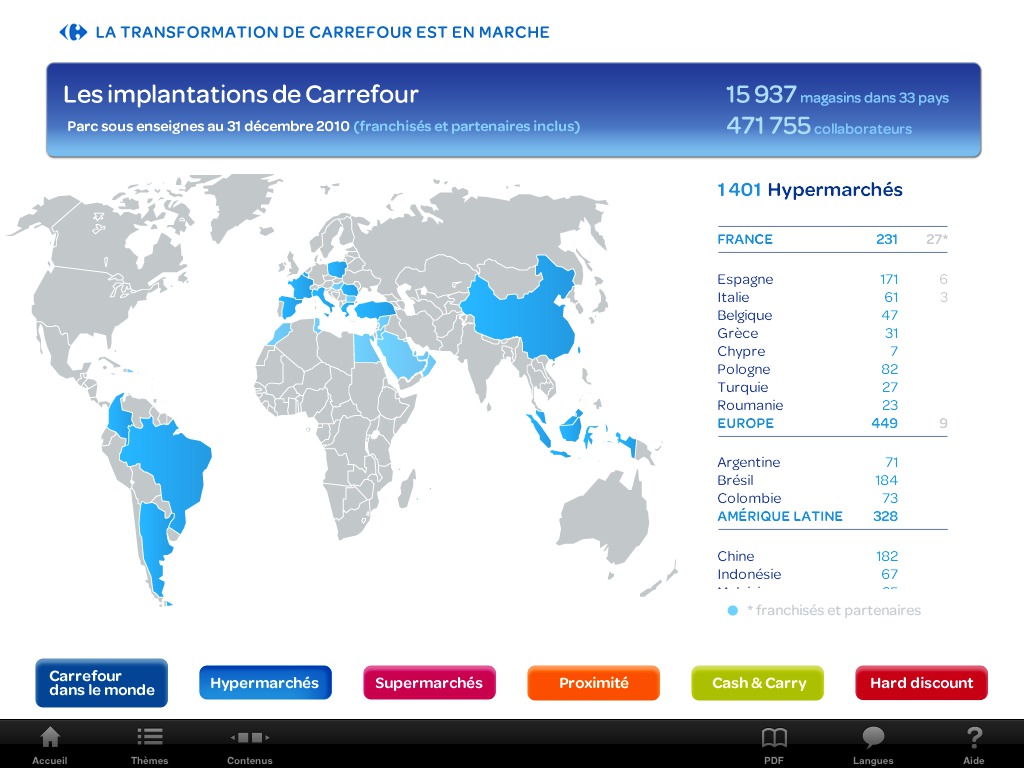Viewport: 1024px width, 768px height.
Task: Tap the Accueil home icon
Action: pos(49,739)
